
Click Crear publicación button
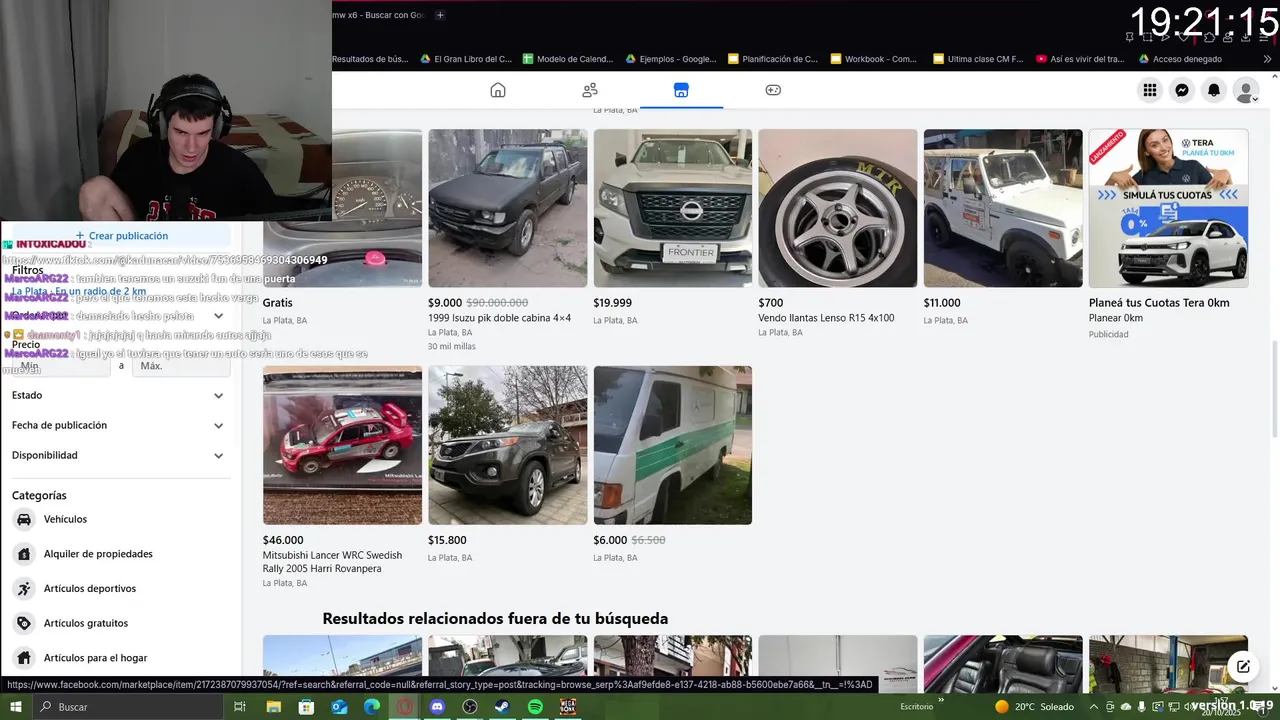click(122, 236)
